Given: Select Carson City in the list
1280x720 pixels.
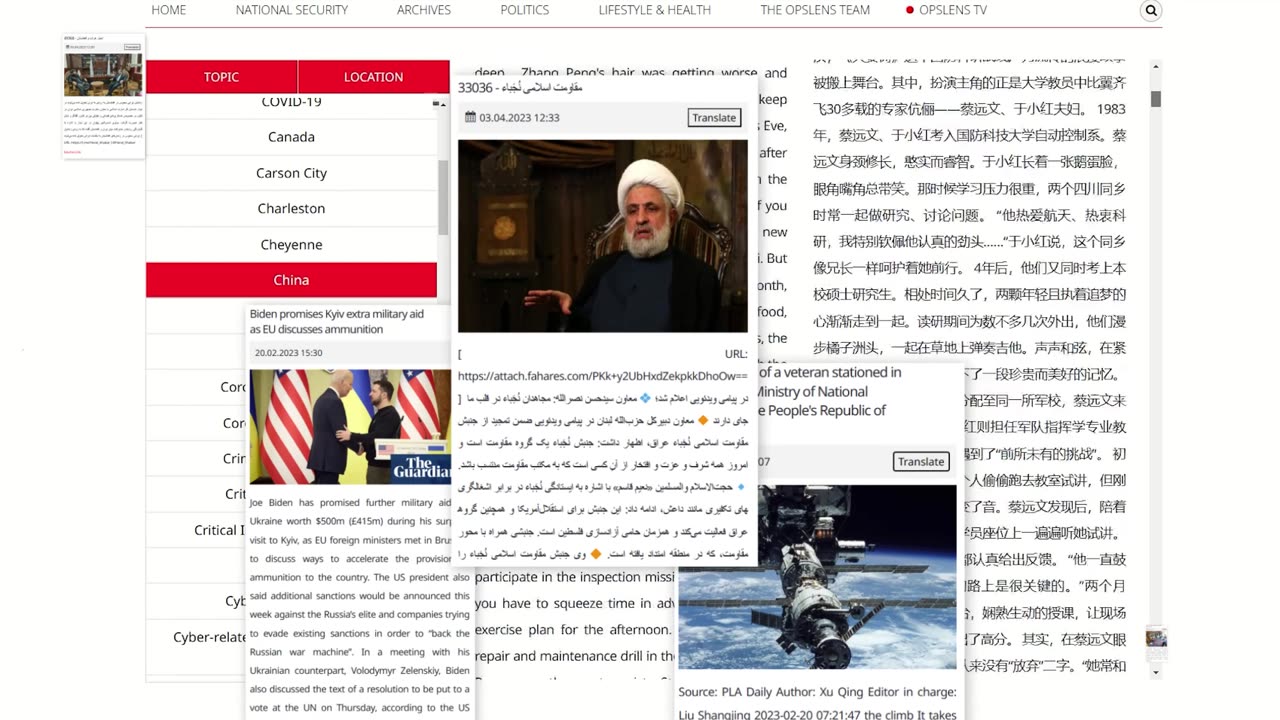Looking at the screenshot, I should click(291, 173).
